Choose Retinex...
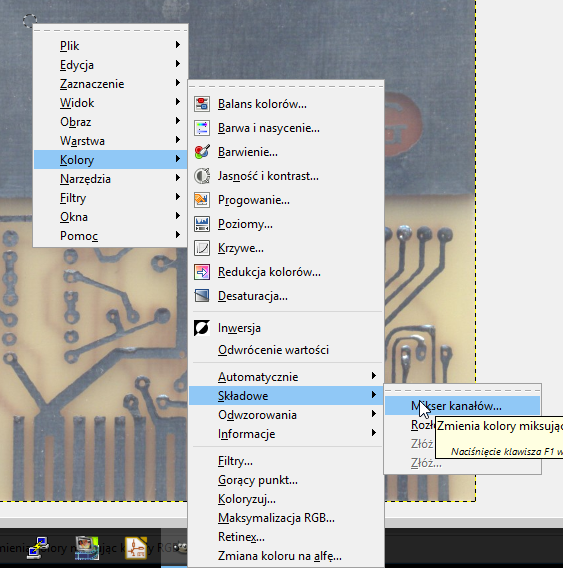The image size is (563, 568). coord(286,537)
